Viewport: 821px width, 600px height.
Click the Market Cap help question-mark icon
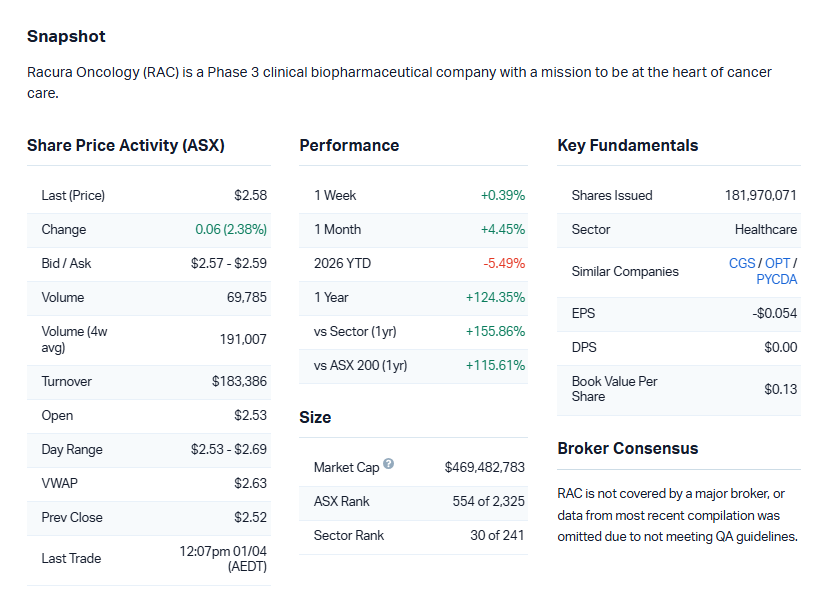tap(388, 465)
